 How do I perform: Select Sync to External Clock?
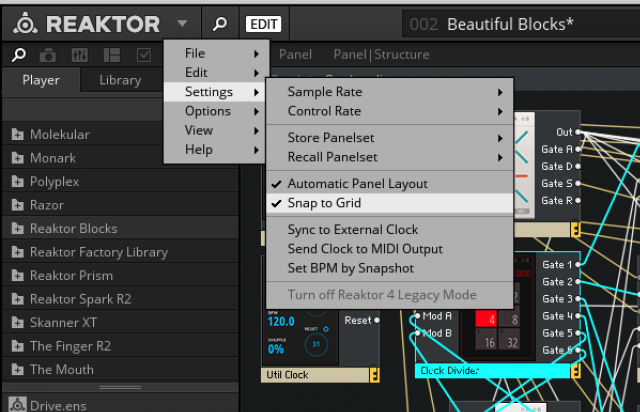pyautogui.click(x=352, y=230)
